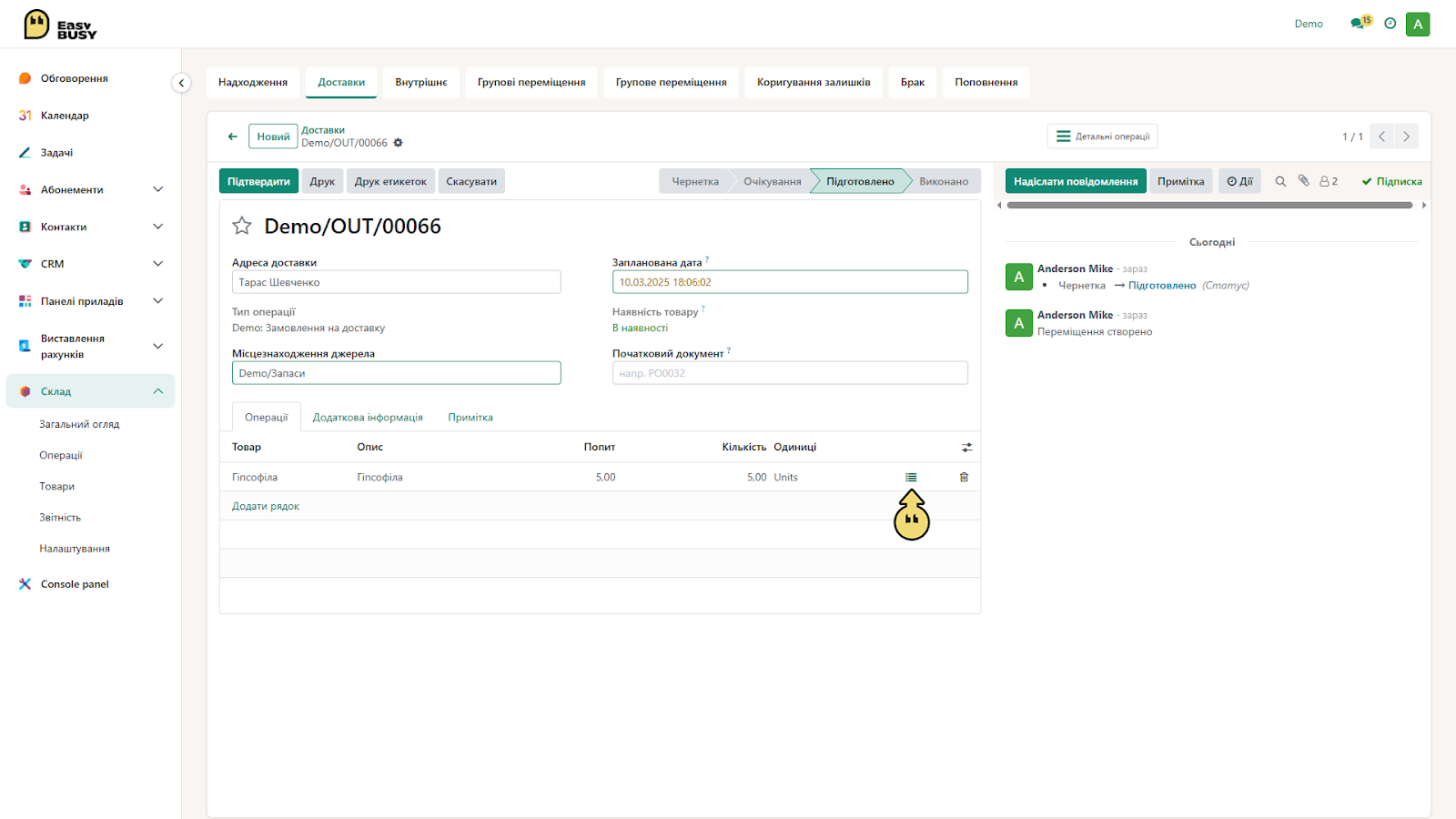Screen dimensions: 1456x819
Task: Collapse the sidebar toggle arrow
Action: [x=181, y=83]
